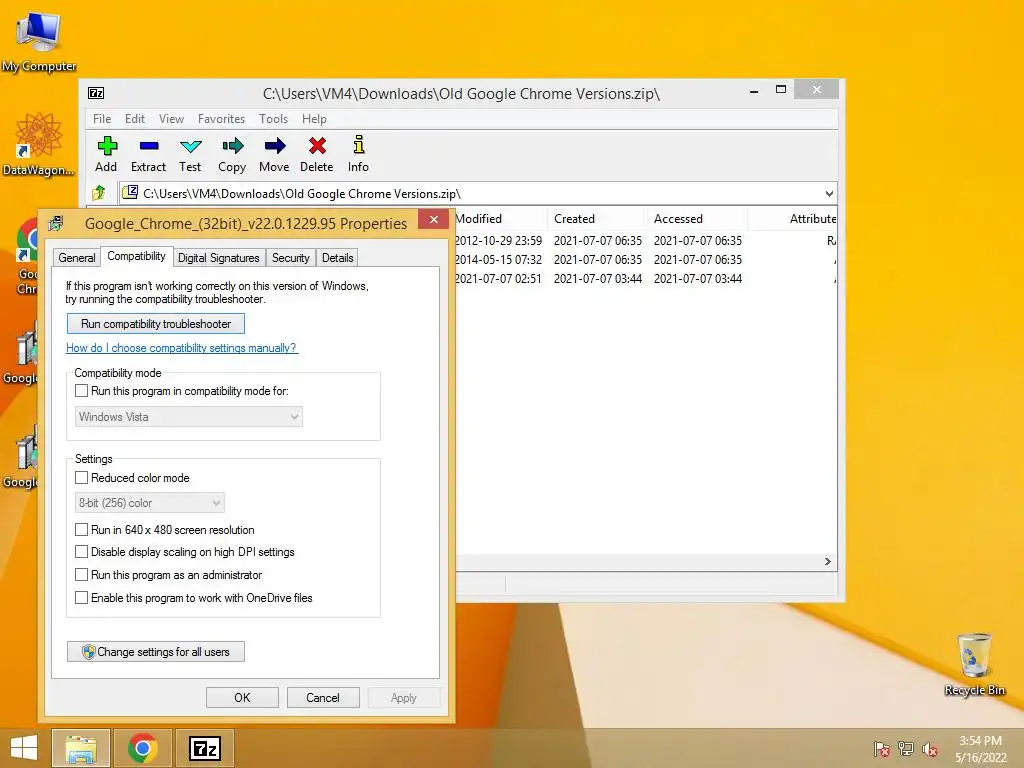Click Change settings for all users
The width and height of the screenshot is (1024, 768).
coord(156,652)
